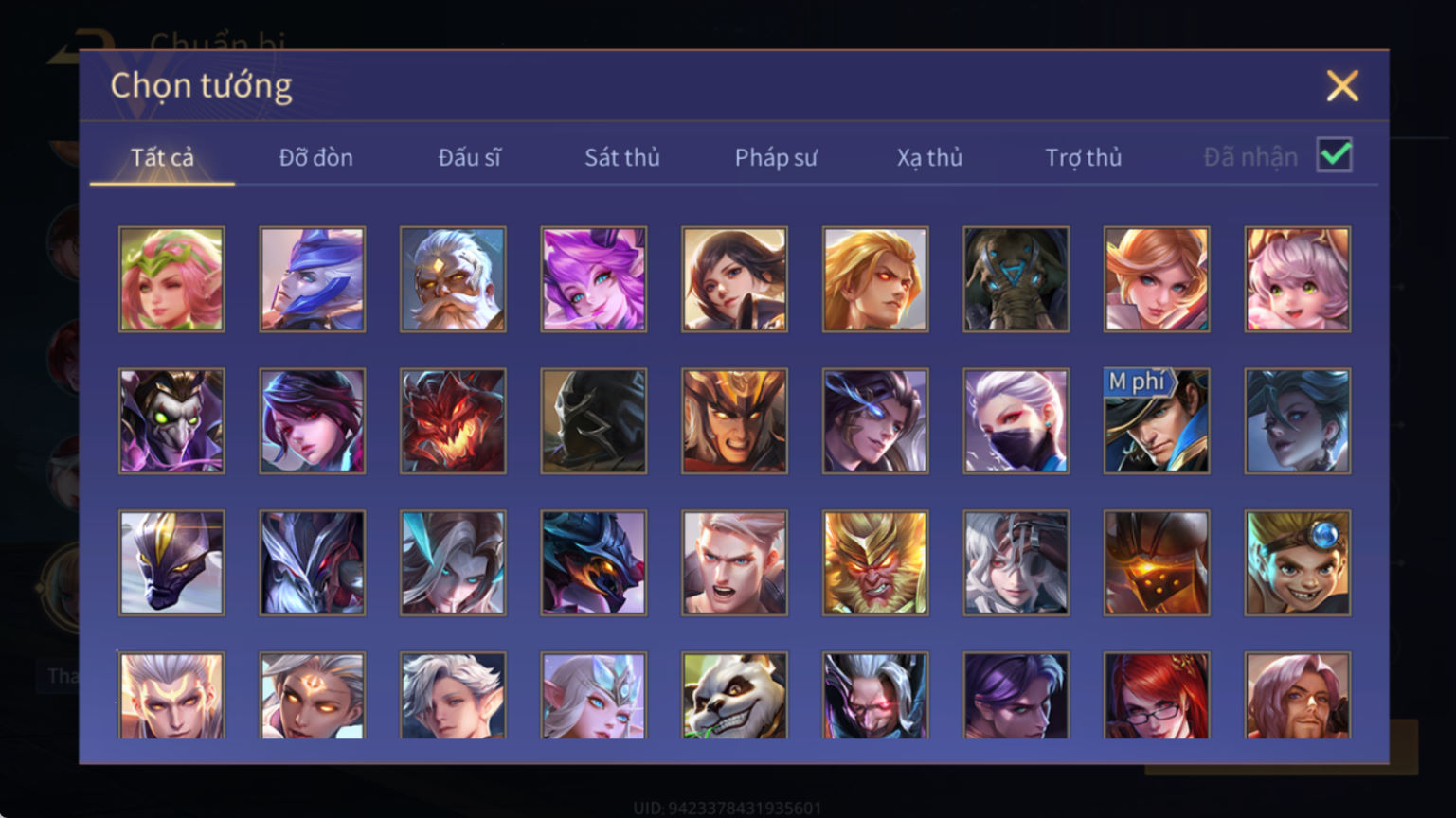Toggle the Đã nhận checkbox

click(x=1335, y=155)
